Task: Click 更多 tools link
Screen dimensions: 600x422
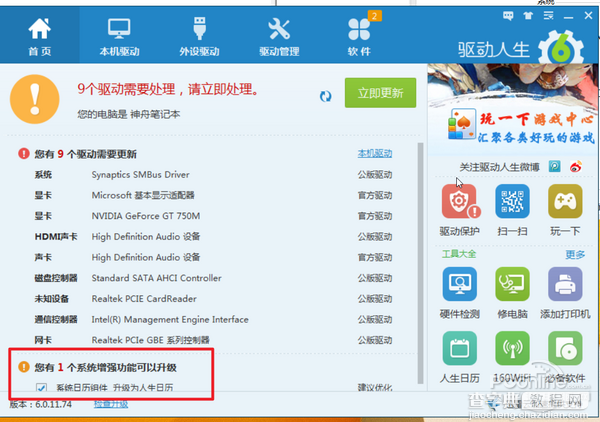Action: pyautogui.click(x=575, y=254)
